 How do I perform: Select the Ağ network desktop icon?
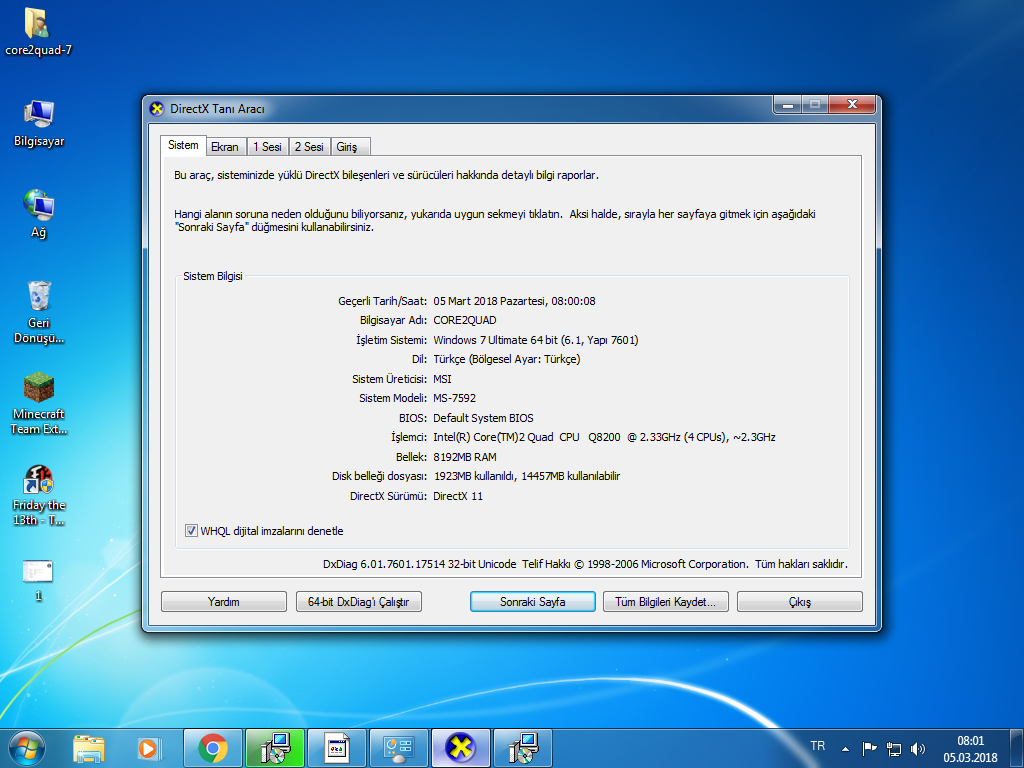[39, 214]
